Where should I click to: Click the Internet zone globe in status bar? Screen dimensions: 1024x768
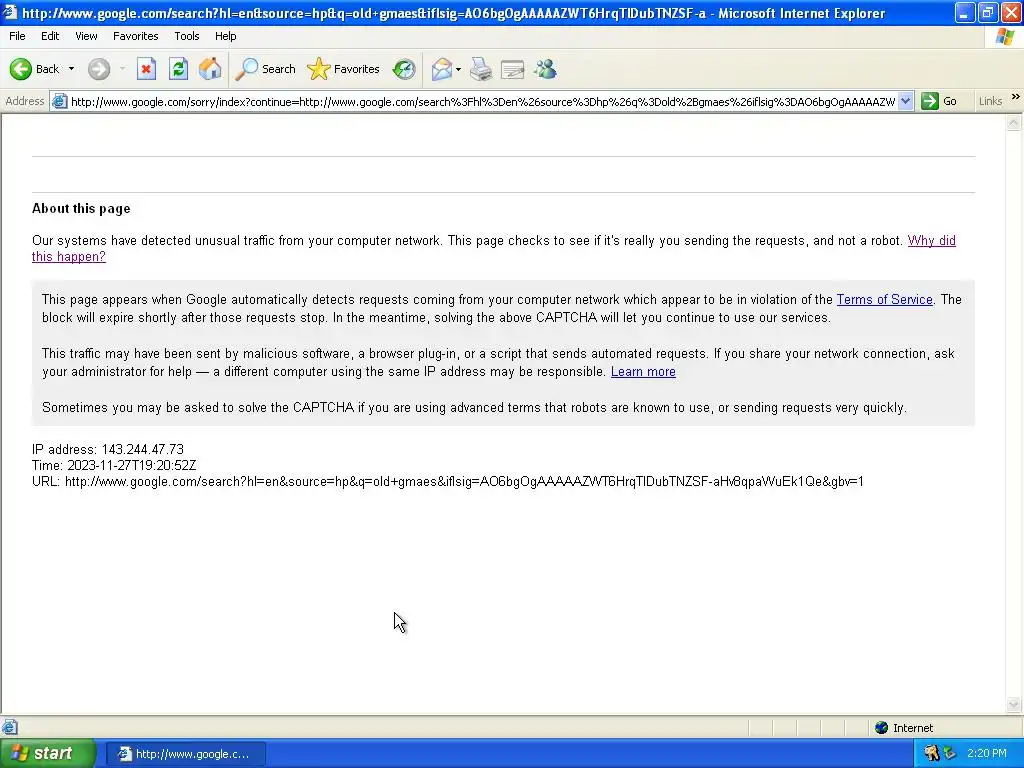[882, 728]
